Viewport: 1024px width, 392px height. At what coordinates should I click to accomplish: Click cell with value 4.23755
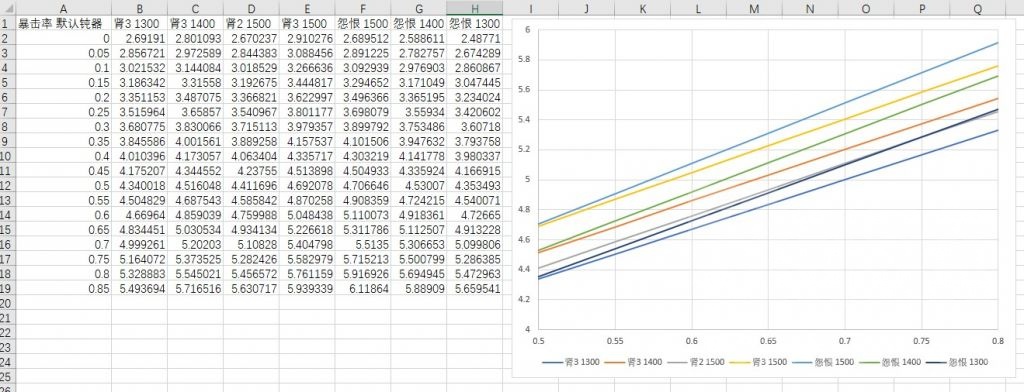251,171
